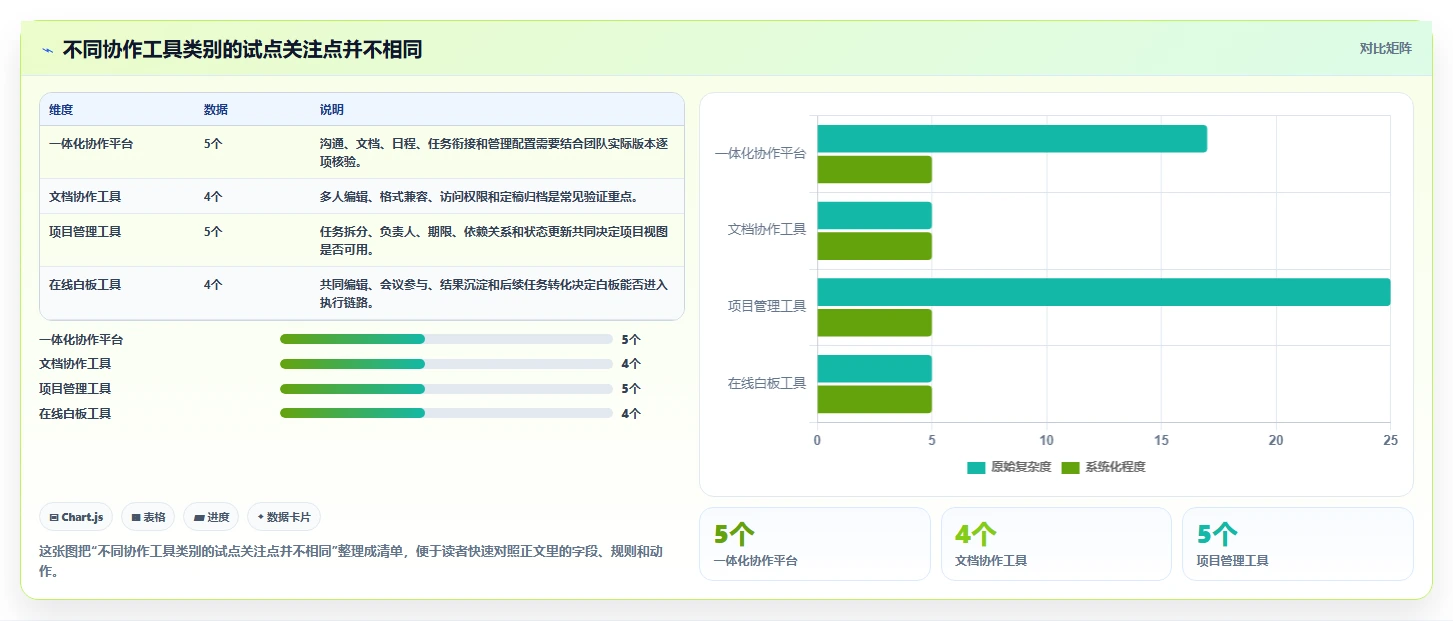Click the description starting 共同编辑、会议参与
Viewport: 1453px width, 621px height.
(x=494, y=293)
